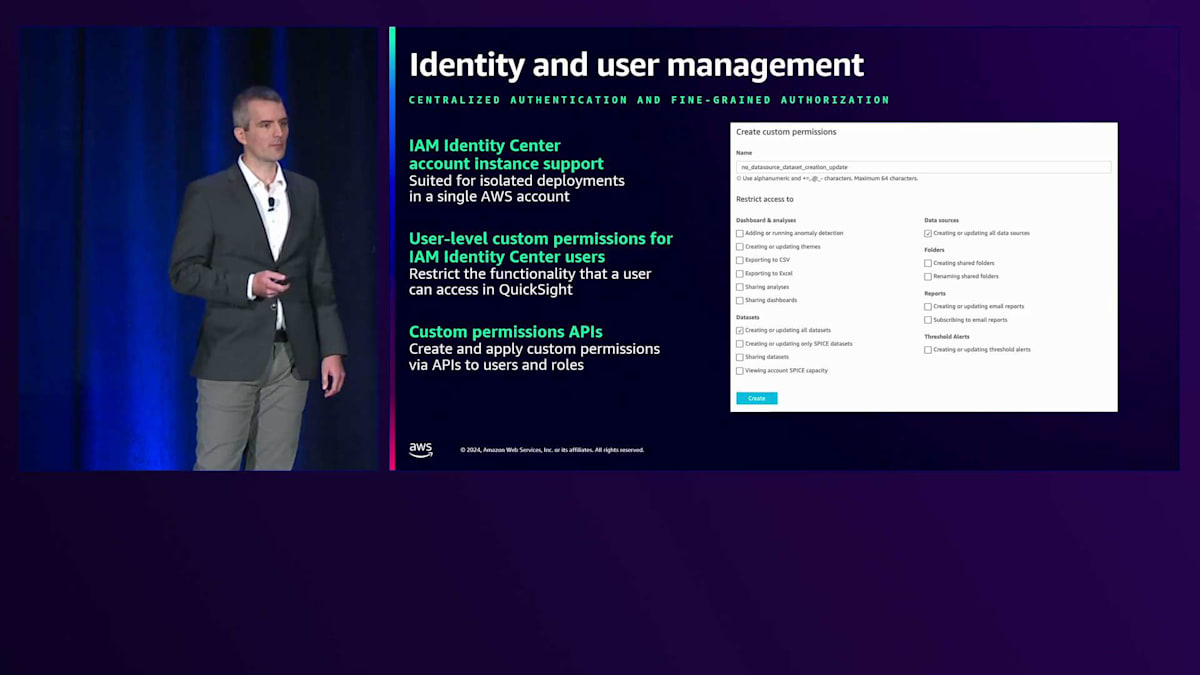
Task: Check the 'Sharing datasets' checkbox
Action: coord(740,357)
